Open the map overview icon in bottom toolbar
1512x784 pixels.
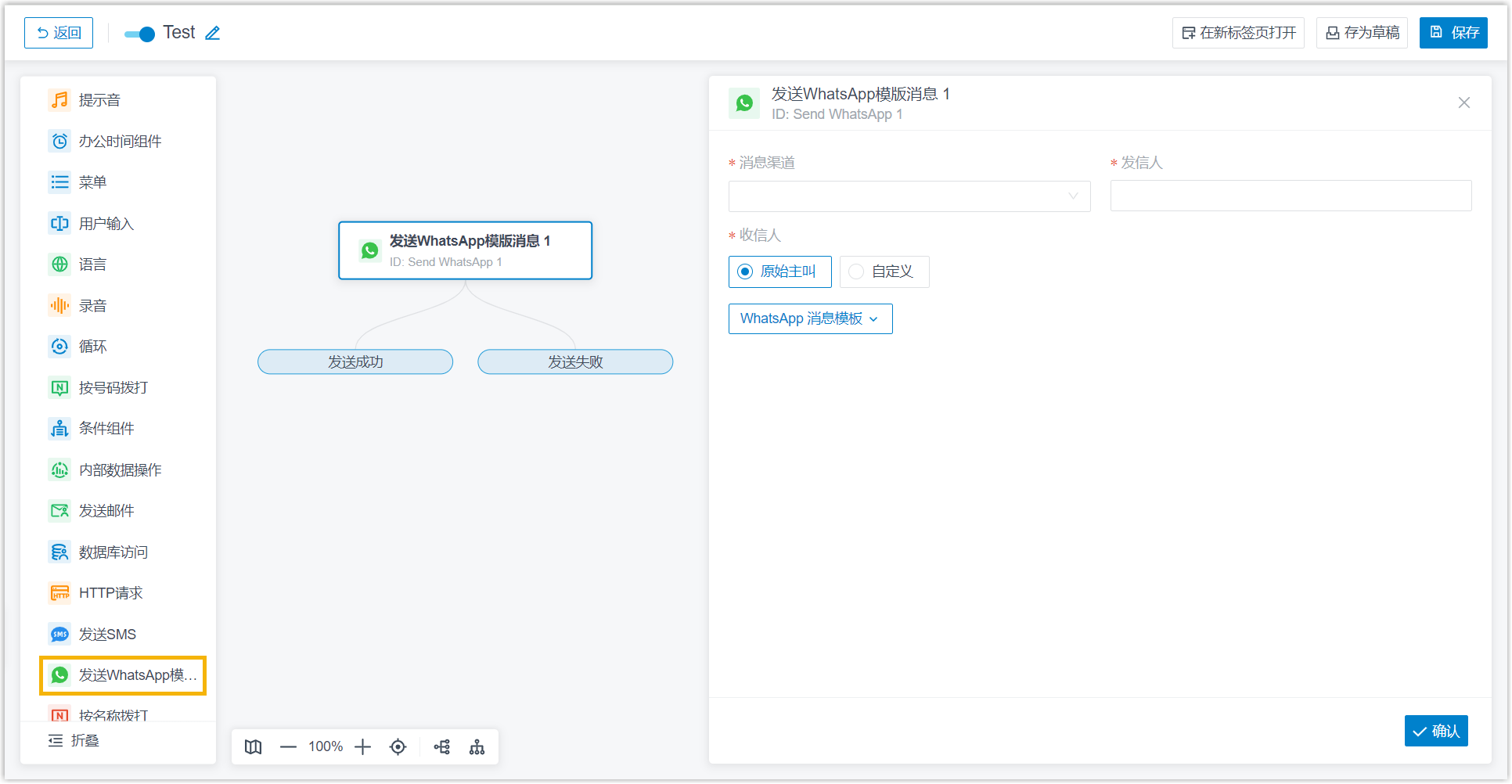pos(253,747)
